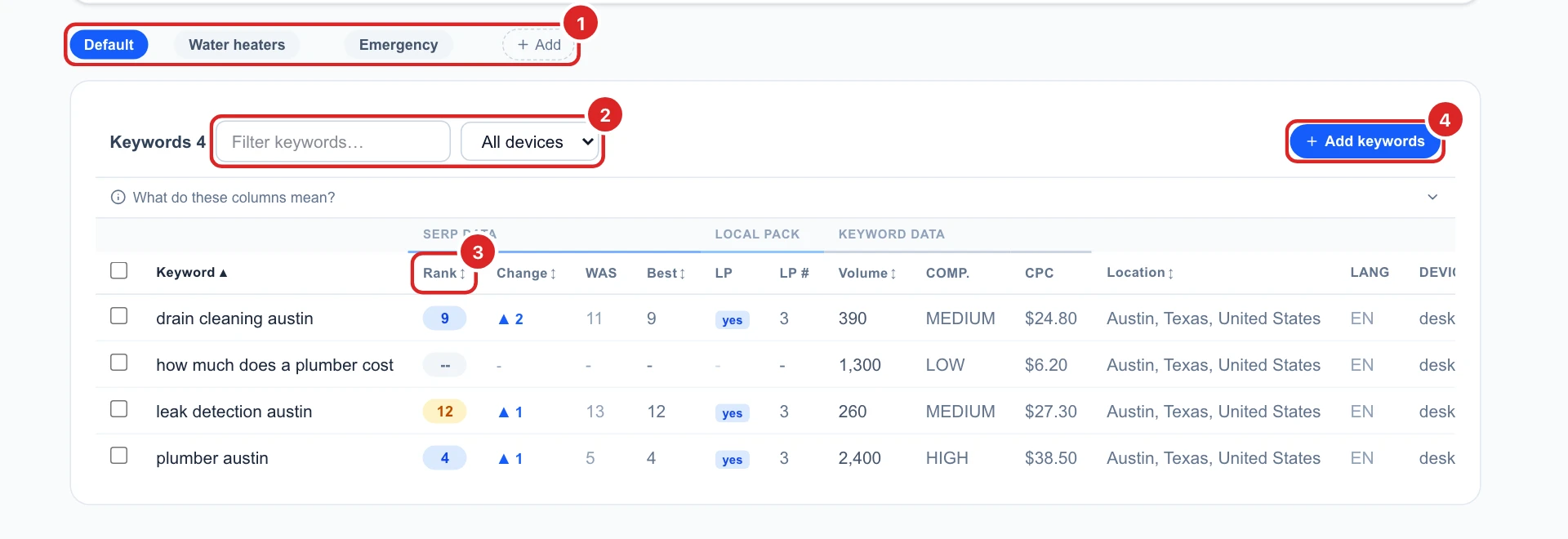Image resolution: width=1568 pixels, height=539 pixels.
Task: Check the 'plumber austin' row checkbox
Action: tap(119, 456)
